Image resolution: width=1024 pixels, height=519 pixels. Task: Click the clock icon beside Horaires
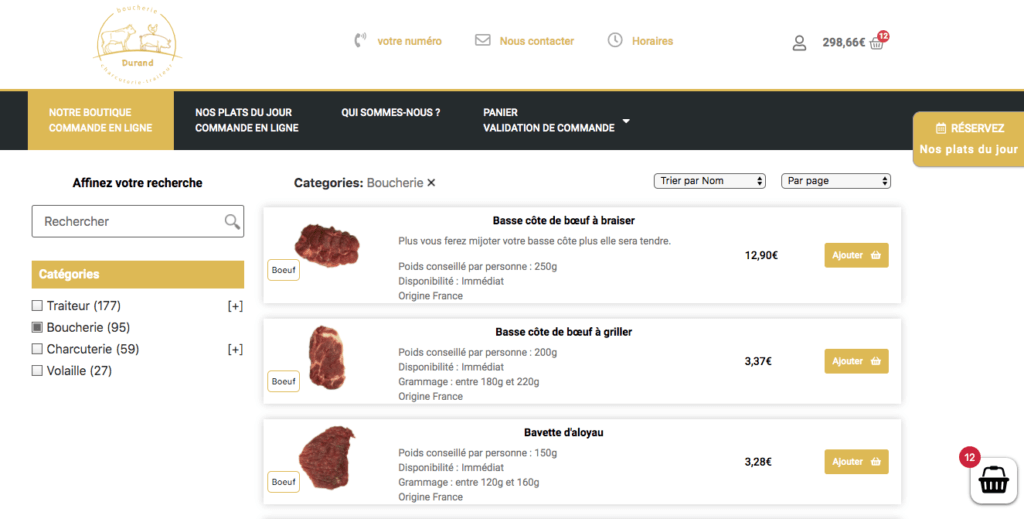(615, 40)
